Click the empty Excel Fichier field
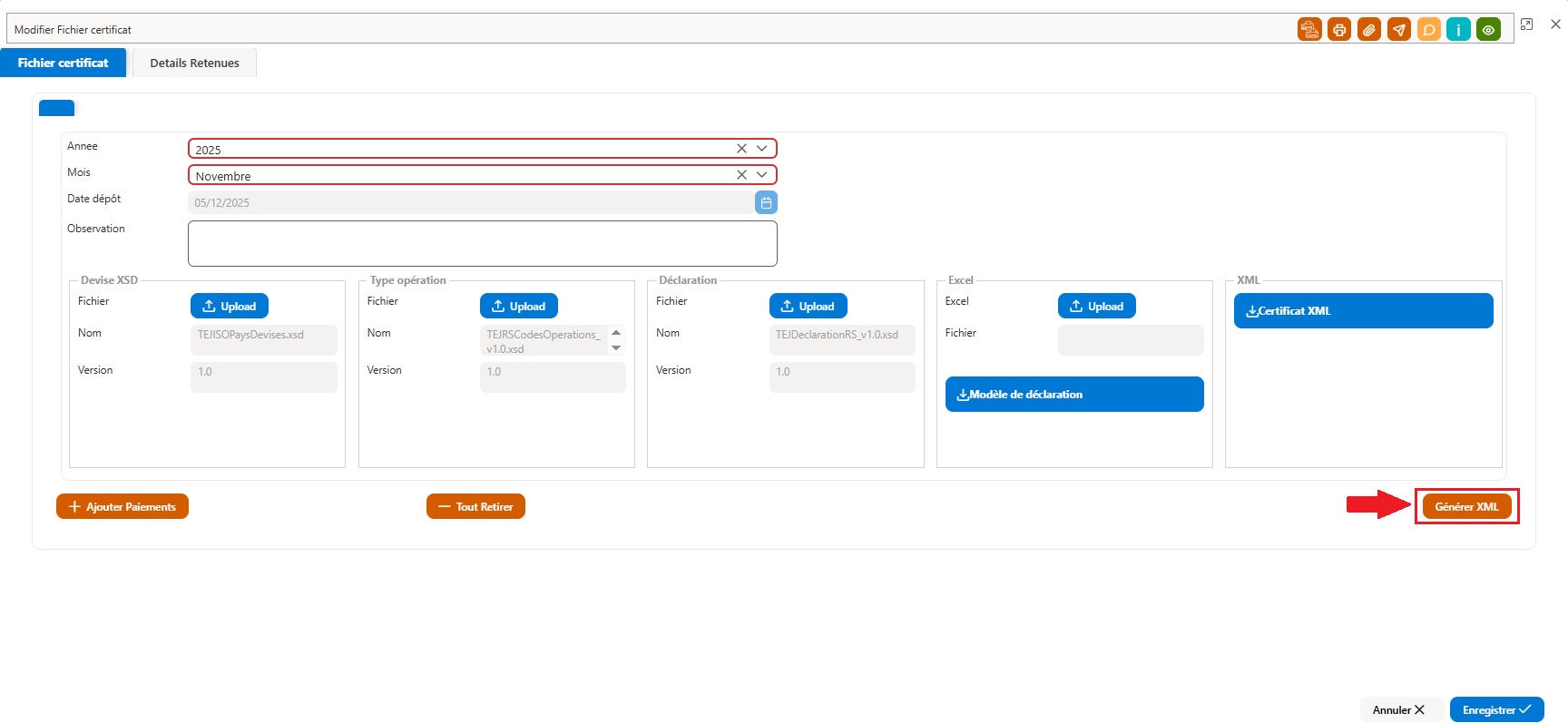This screenshot has height=723, width=1568. click(x=1131, y=340)
